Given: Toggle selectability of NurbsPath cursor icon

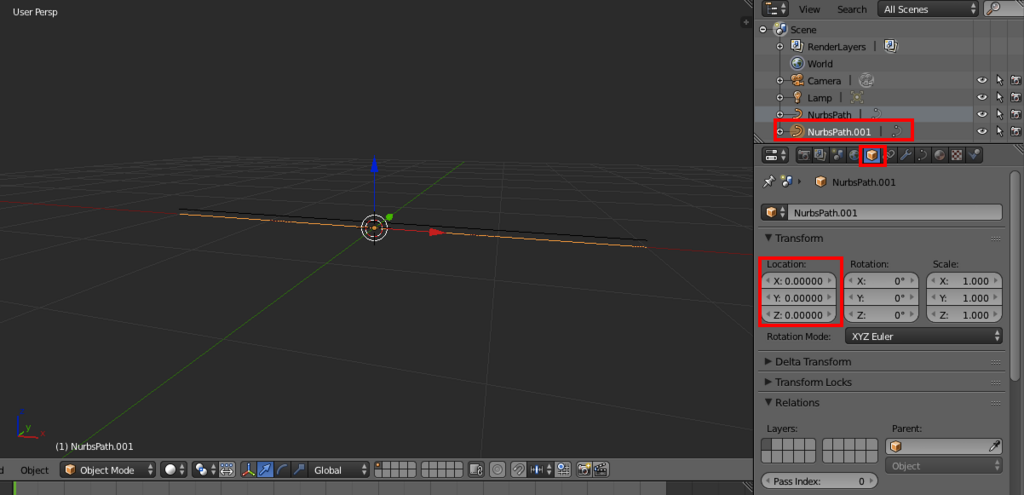Looking at the screenshot, I should point(999,114).
